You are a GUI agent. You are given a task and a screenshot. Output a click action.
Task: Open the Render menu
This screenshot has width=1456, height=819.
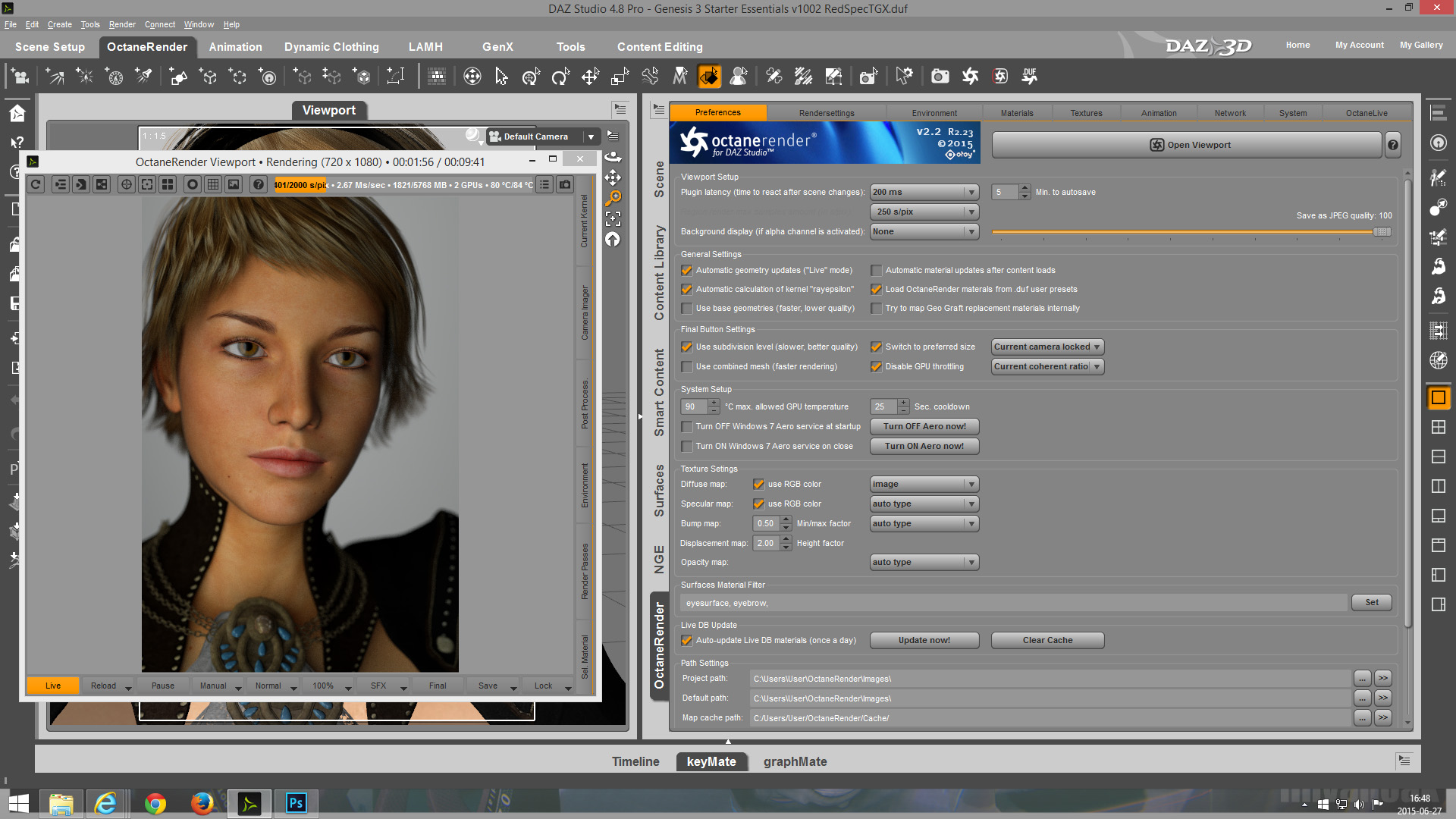(x=121, y=24)
